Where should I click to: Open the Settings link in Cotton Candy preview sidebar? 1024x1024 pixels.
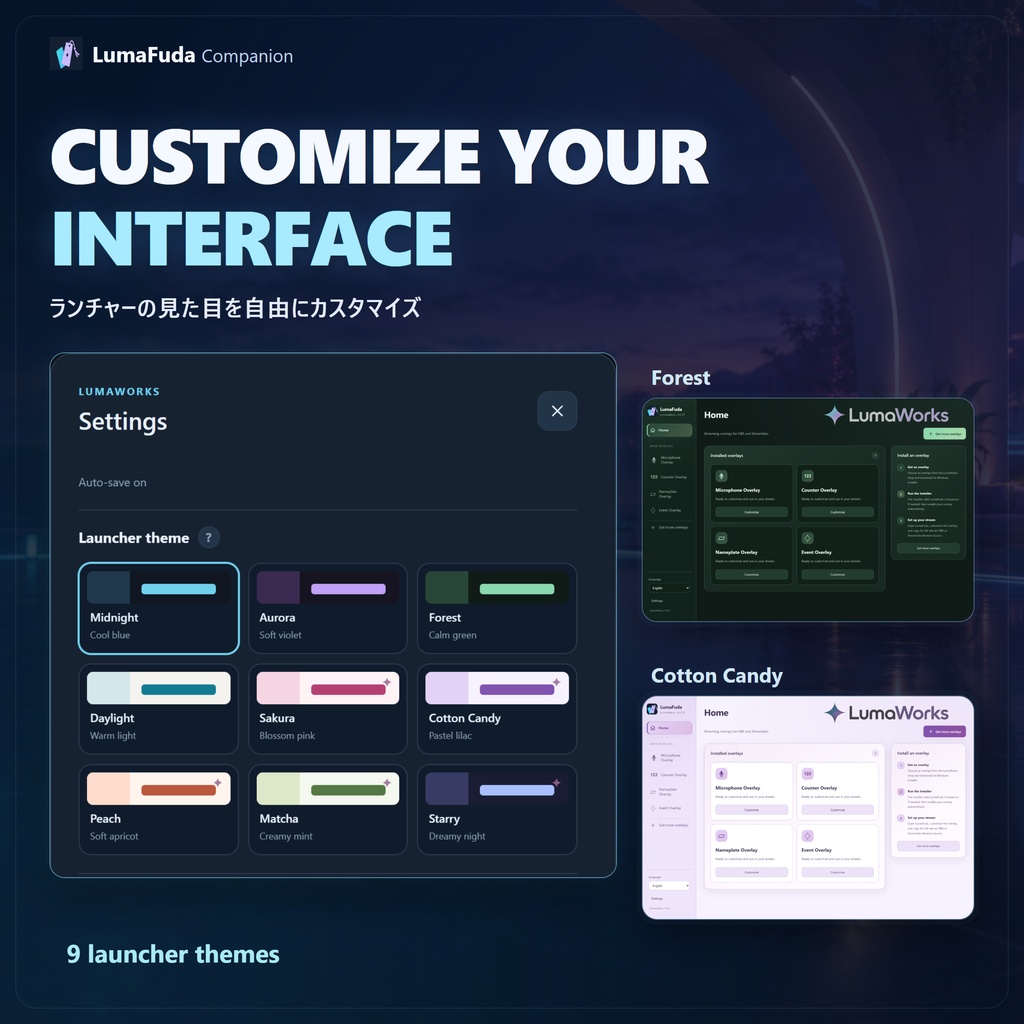tap(657, 899)
